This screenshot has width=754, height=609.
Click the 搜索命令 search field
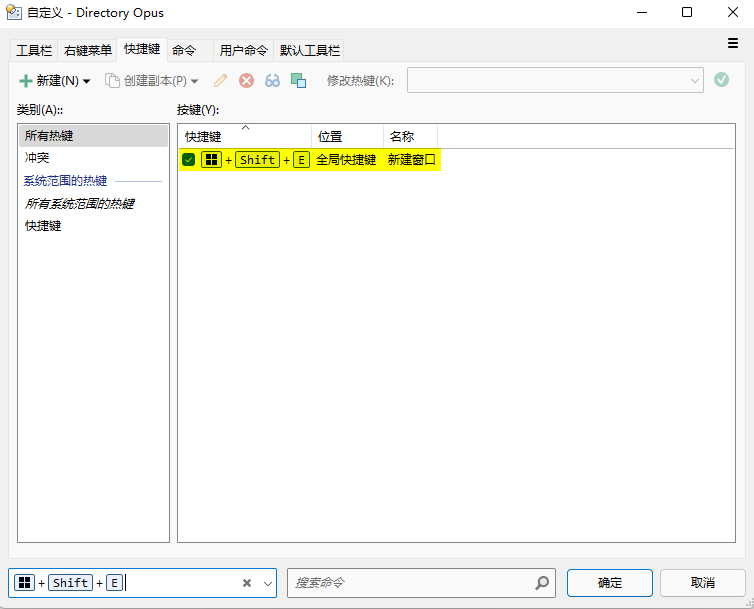pos(421,583)
